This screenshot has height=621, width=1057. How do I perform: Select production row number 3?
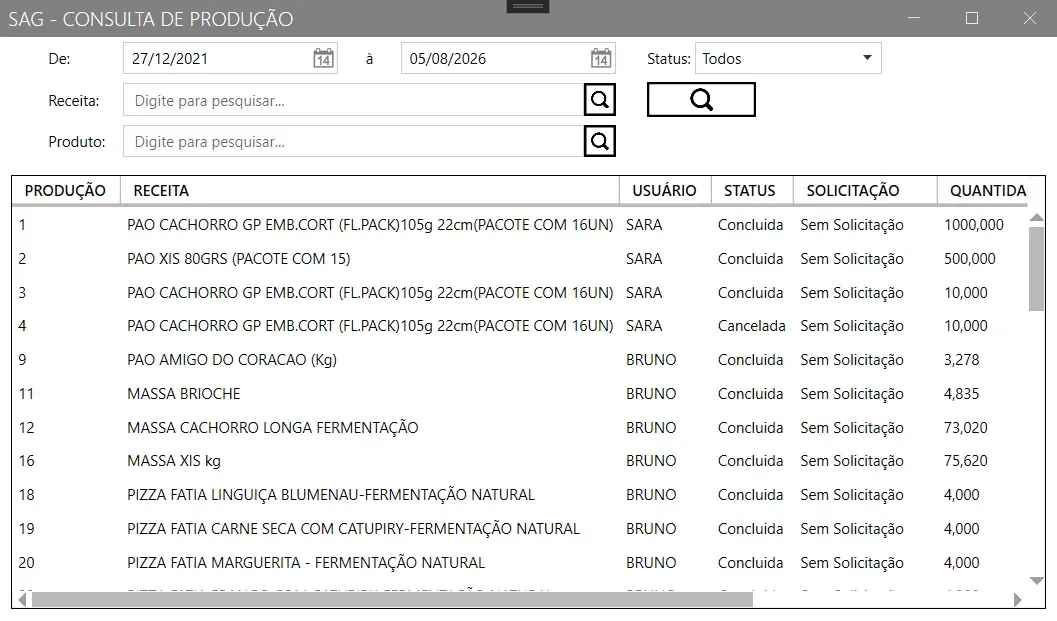point(520,293)
